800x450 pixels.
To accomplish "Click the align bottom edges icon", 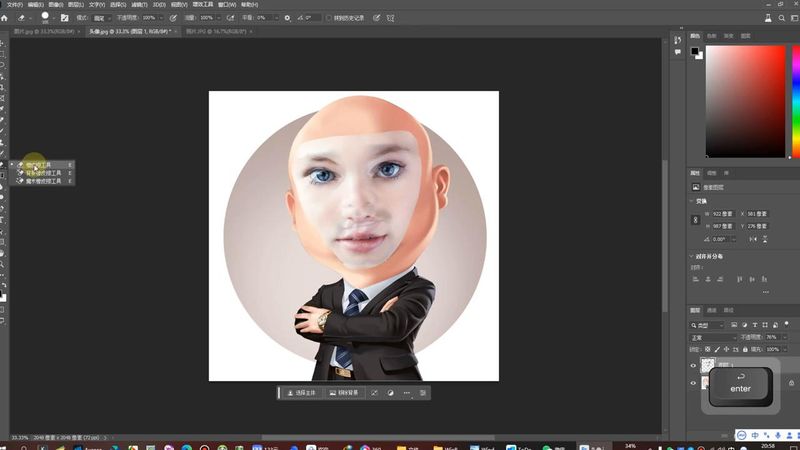I will 764,280.
